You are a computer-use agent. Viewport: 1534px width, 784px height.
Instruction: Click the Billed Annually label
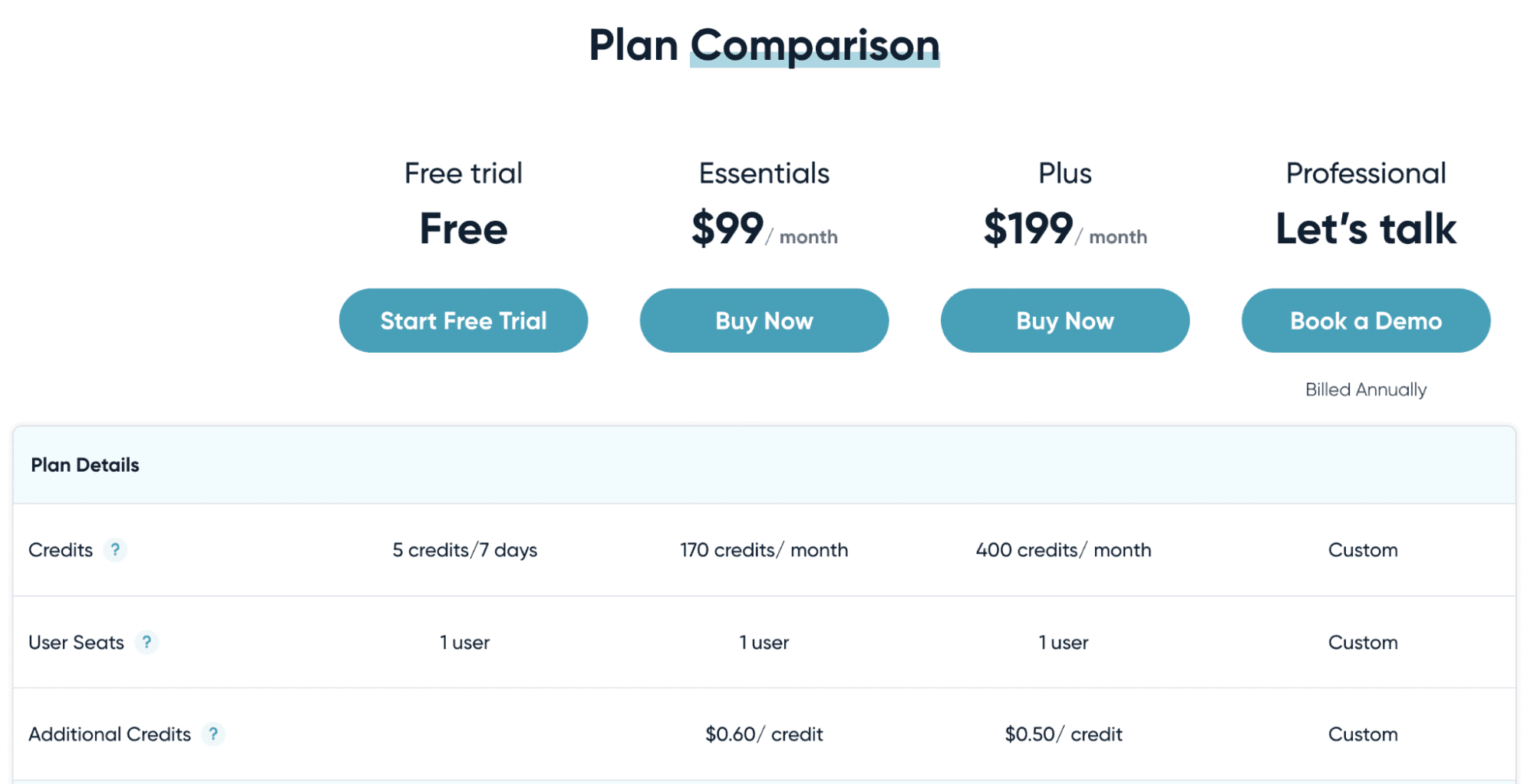[1364, 389]
